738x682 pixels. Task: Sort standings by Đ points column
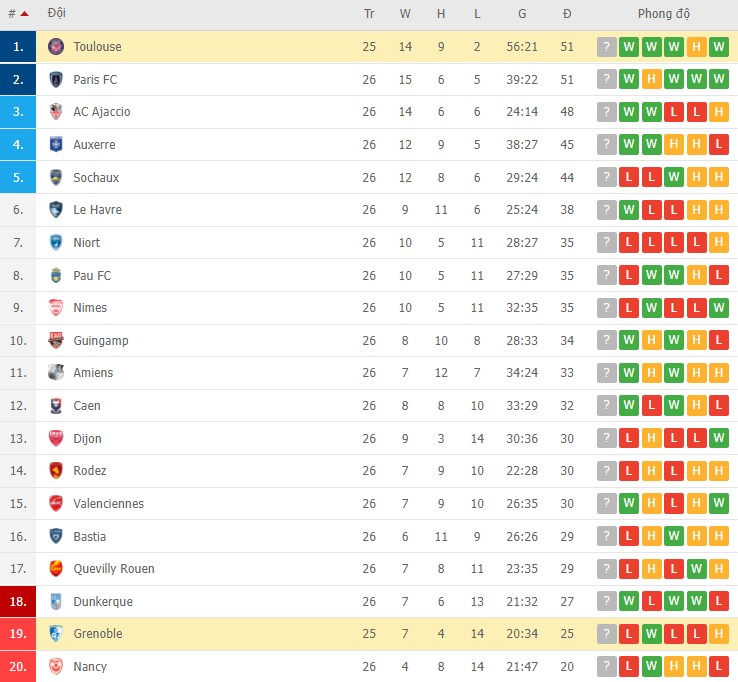point(567,14)
